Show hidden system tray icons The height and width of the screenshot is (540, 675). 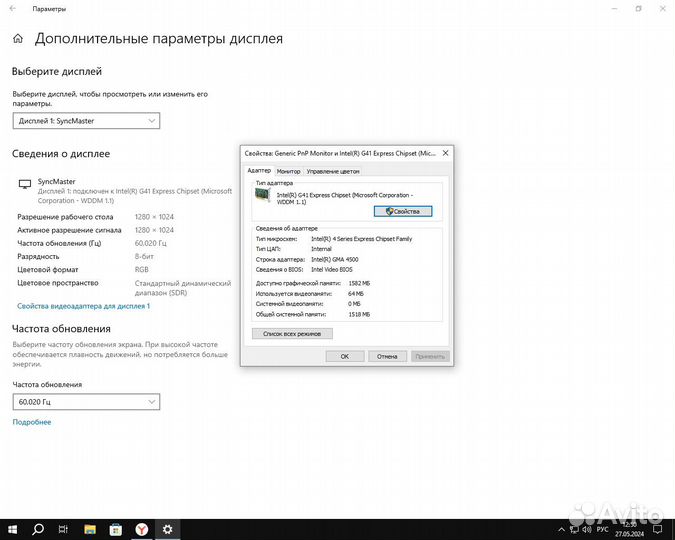click(561, 530)
